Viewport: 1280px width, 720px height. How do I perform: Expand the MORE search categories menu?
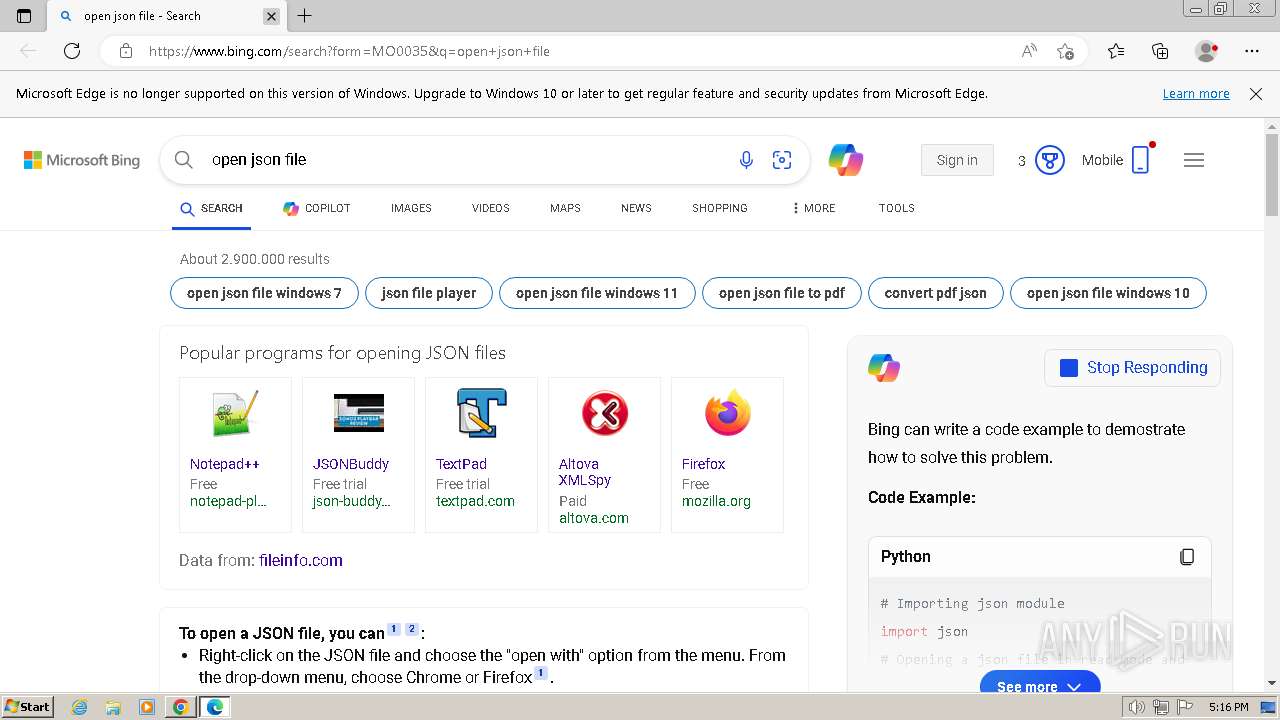tap(814, 208)
